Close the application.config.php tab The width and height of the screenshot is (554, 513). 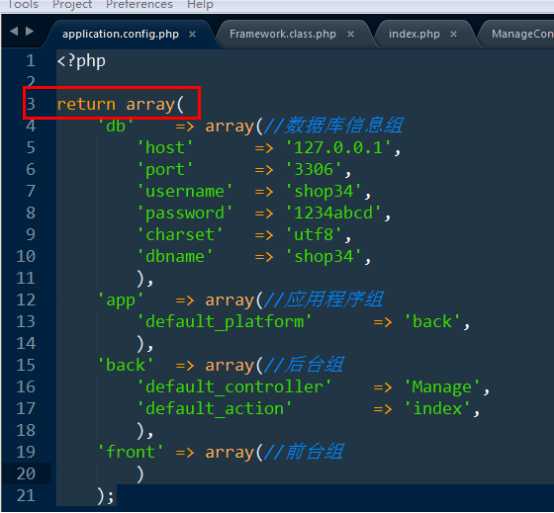pos(192,34)
